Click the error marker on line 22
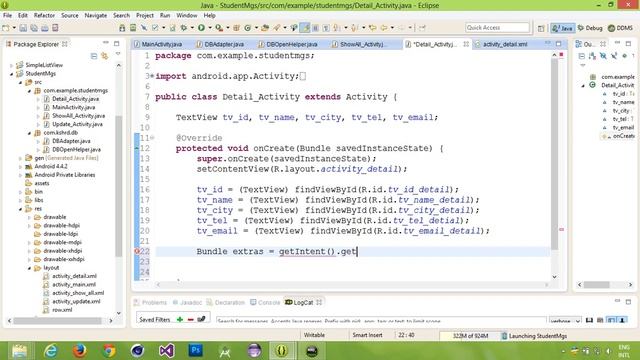This screenshot has width=640, height=360. pos(137,251)
